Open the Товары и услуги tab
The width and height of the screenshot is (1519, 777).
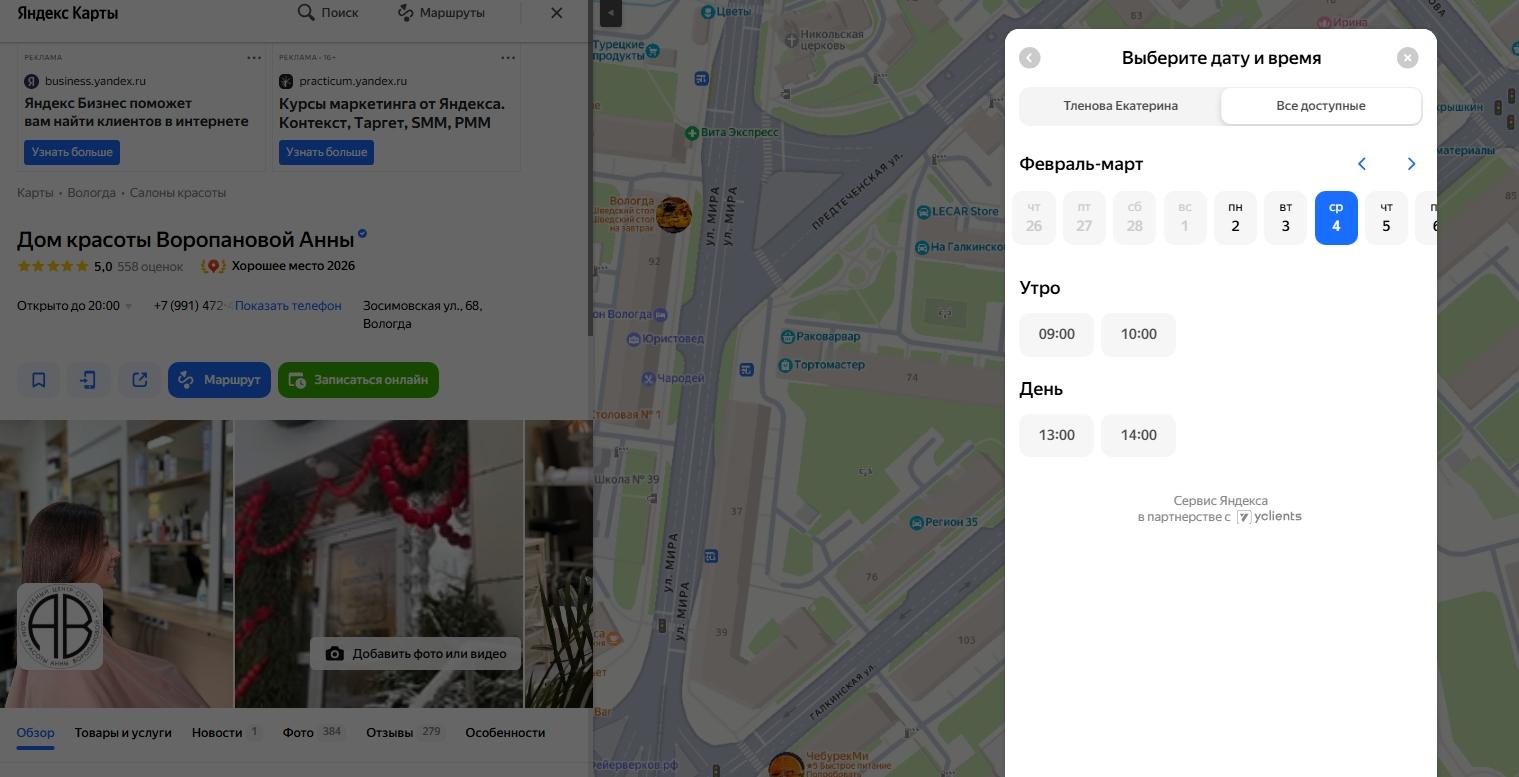click(123, 733)
